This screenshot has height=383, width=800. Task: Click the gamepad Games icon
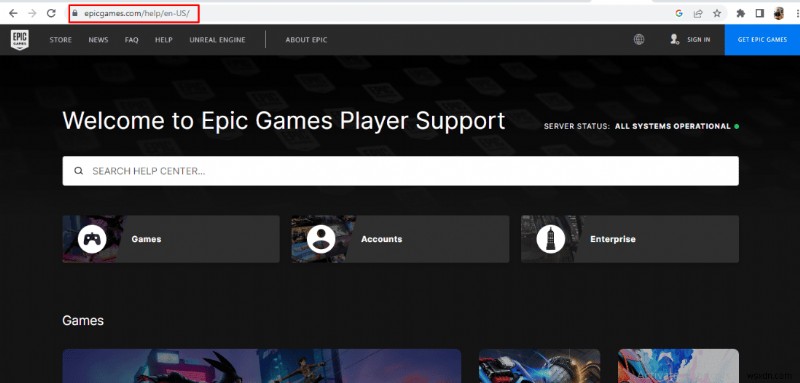(x=92, y=239)
